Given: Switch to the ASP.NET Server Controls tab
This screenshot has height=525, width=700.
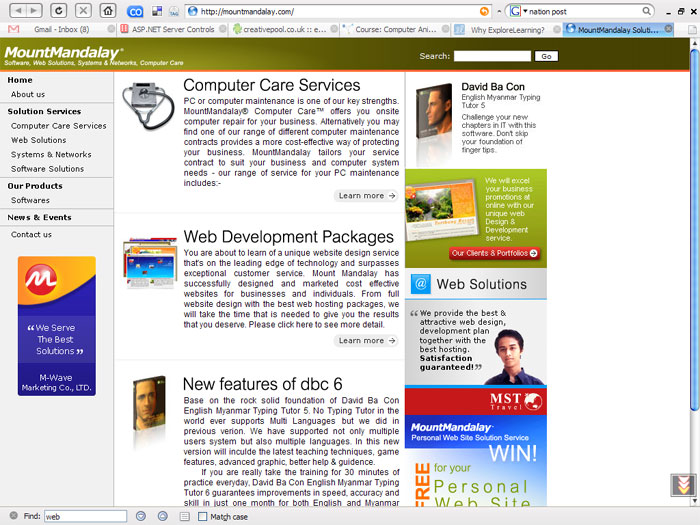Looking at the screenshot, I should point(173,29).
